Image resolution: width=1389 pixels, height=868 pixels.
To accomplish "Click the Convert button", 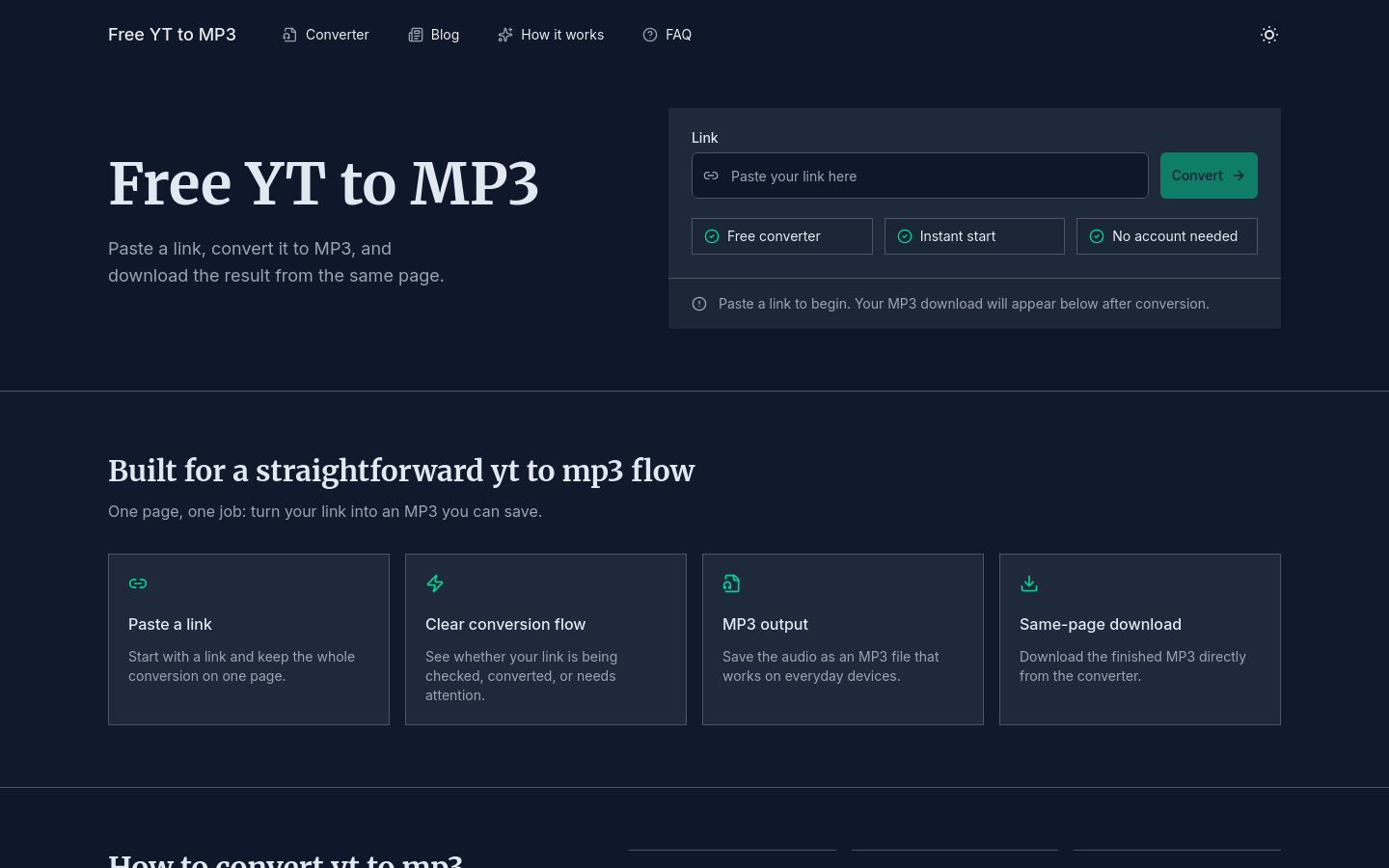I will click(x=1209, y=176).
